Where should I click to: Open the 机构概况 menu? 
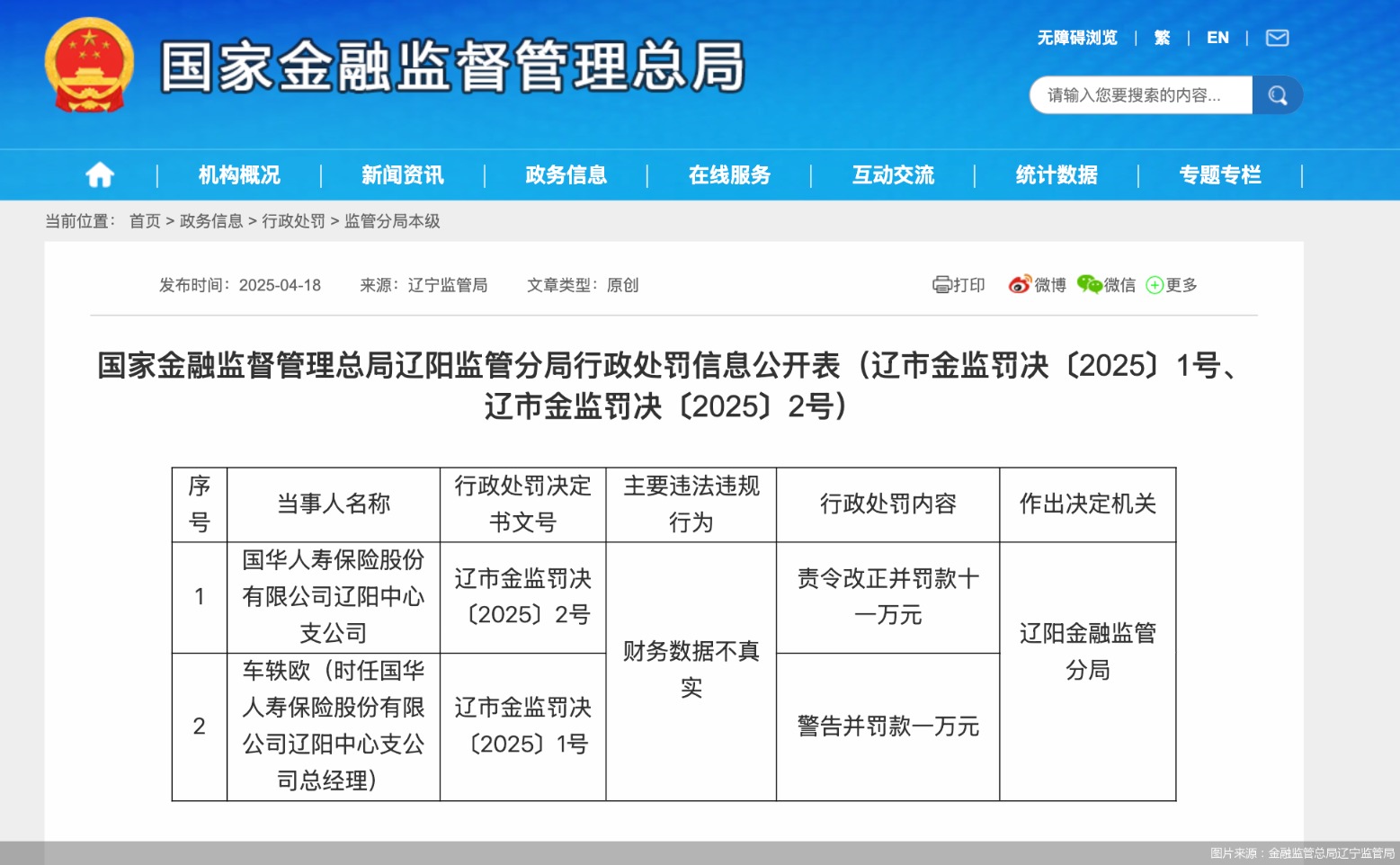(x=237, y=174)
